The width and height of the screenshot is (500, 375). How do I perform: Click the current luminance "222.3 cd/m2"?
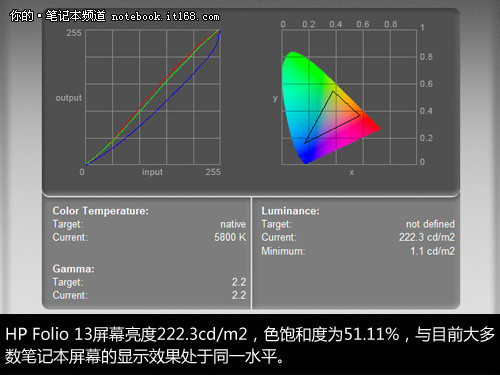pos(427,237)
